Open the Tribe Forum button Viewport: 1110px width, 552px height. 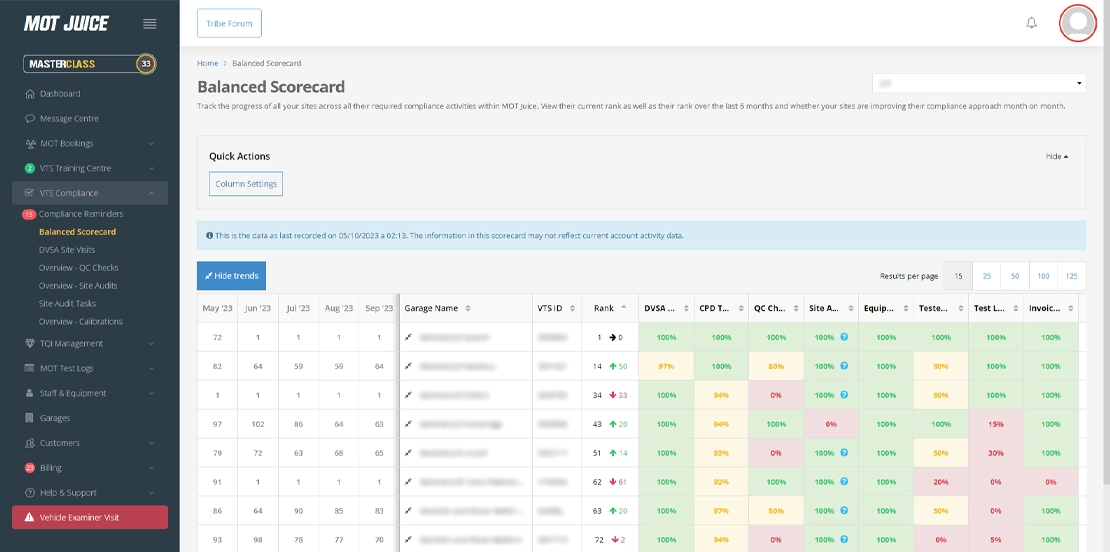(229, 23)
